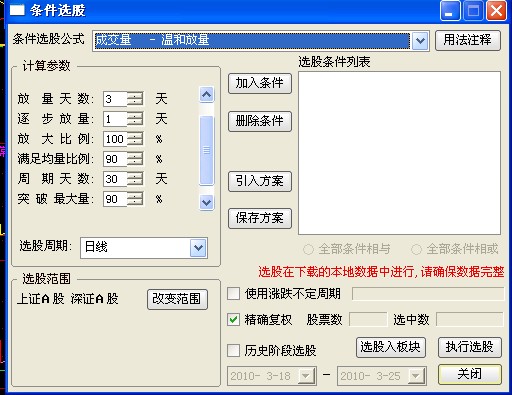Click the red 选股在下载的本地数据中进行 notice
The image size is (512, 395).
(x=381, y=272)
